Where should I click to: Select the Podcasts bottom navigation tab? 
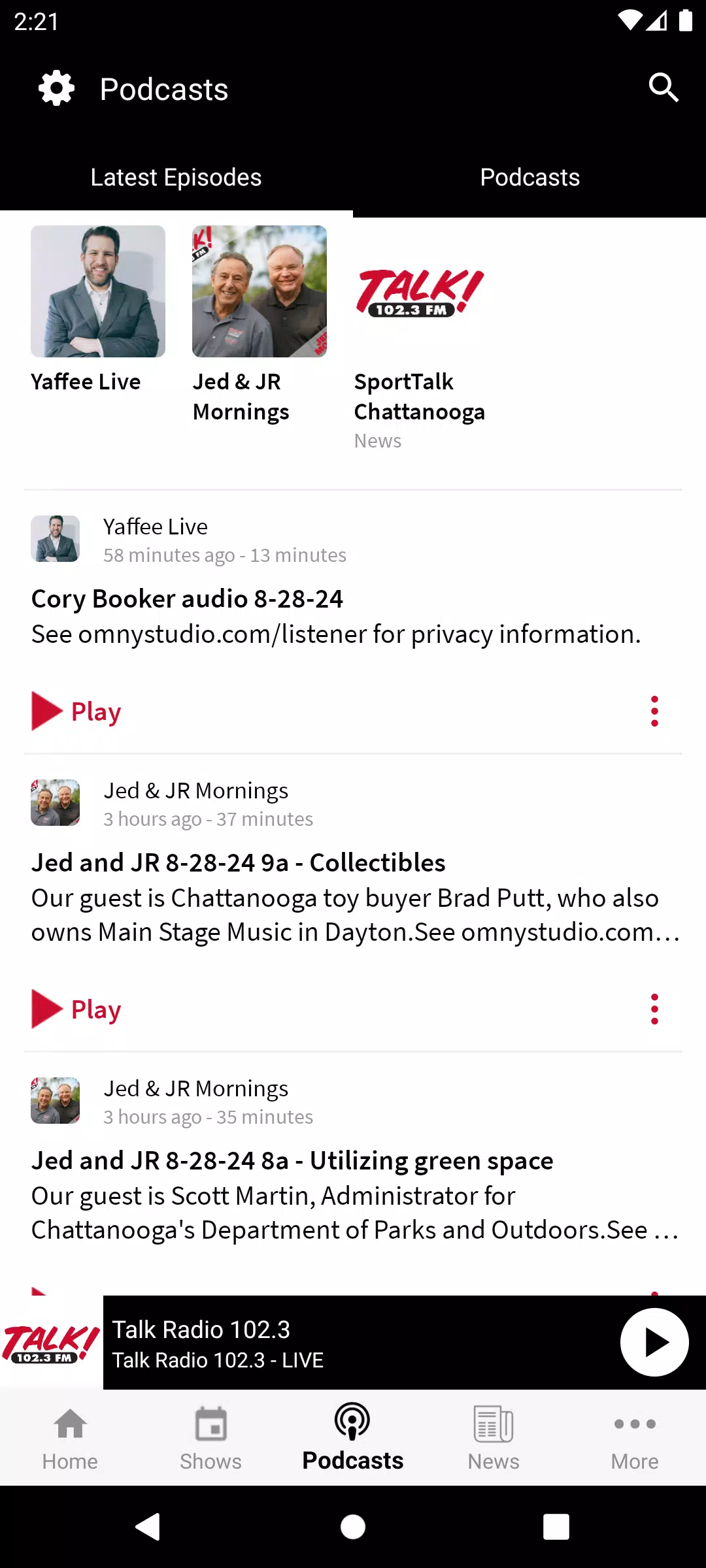(x=353, y=1438)
